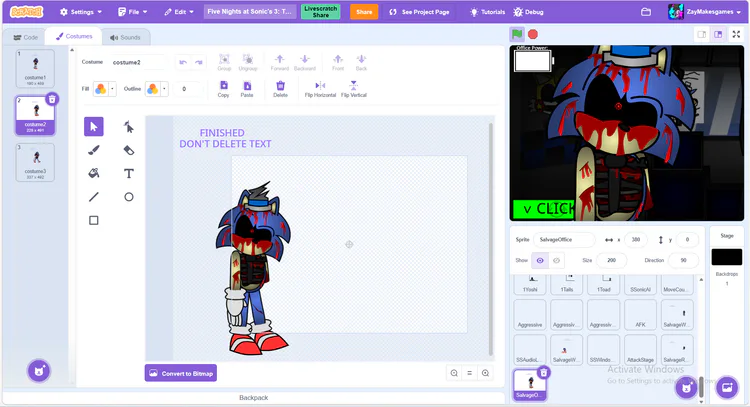This screenshot has width=750, height=407.
Task: Select costume3 thumbnail
Action: coord(35,162)
